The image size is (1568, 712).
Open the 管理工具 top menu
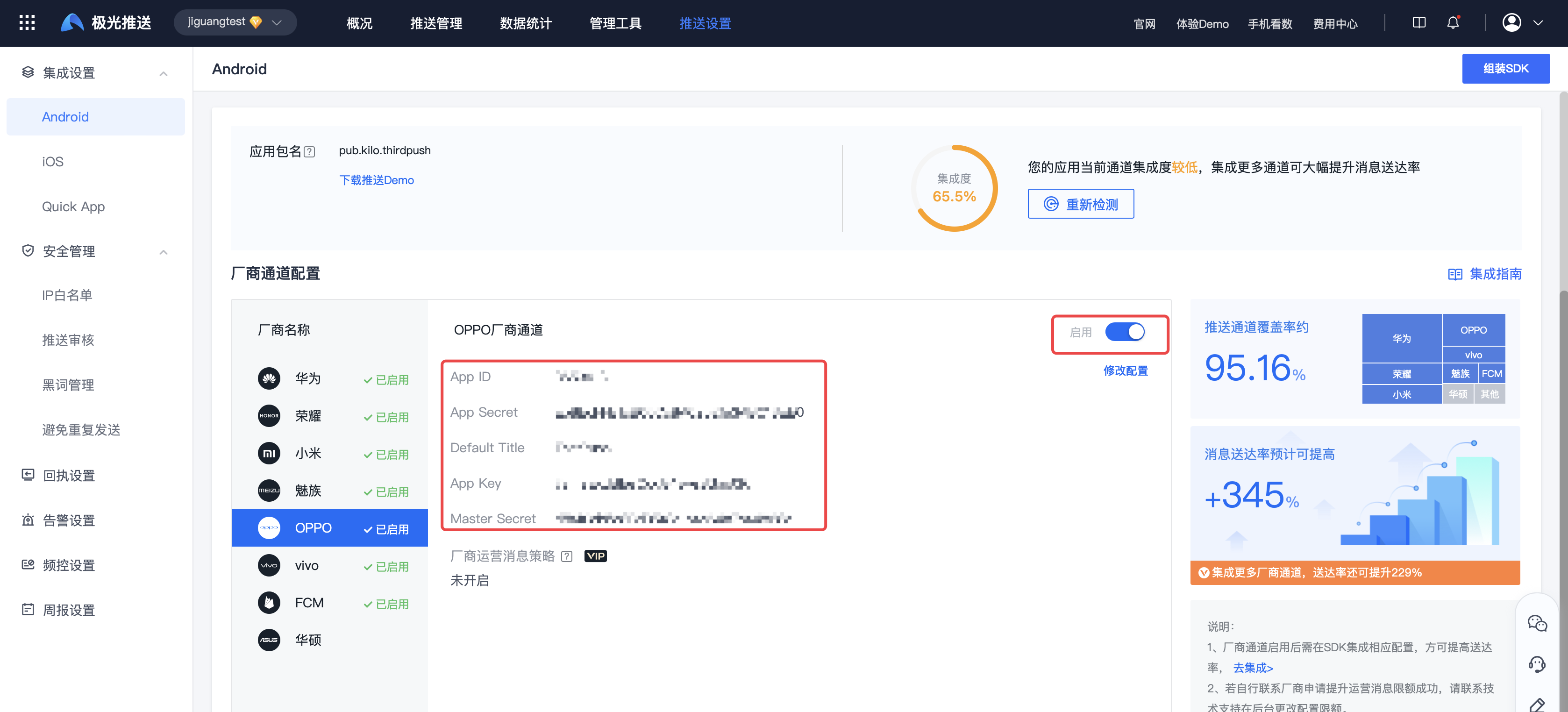[x=615, y=23]
